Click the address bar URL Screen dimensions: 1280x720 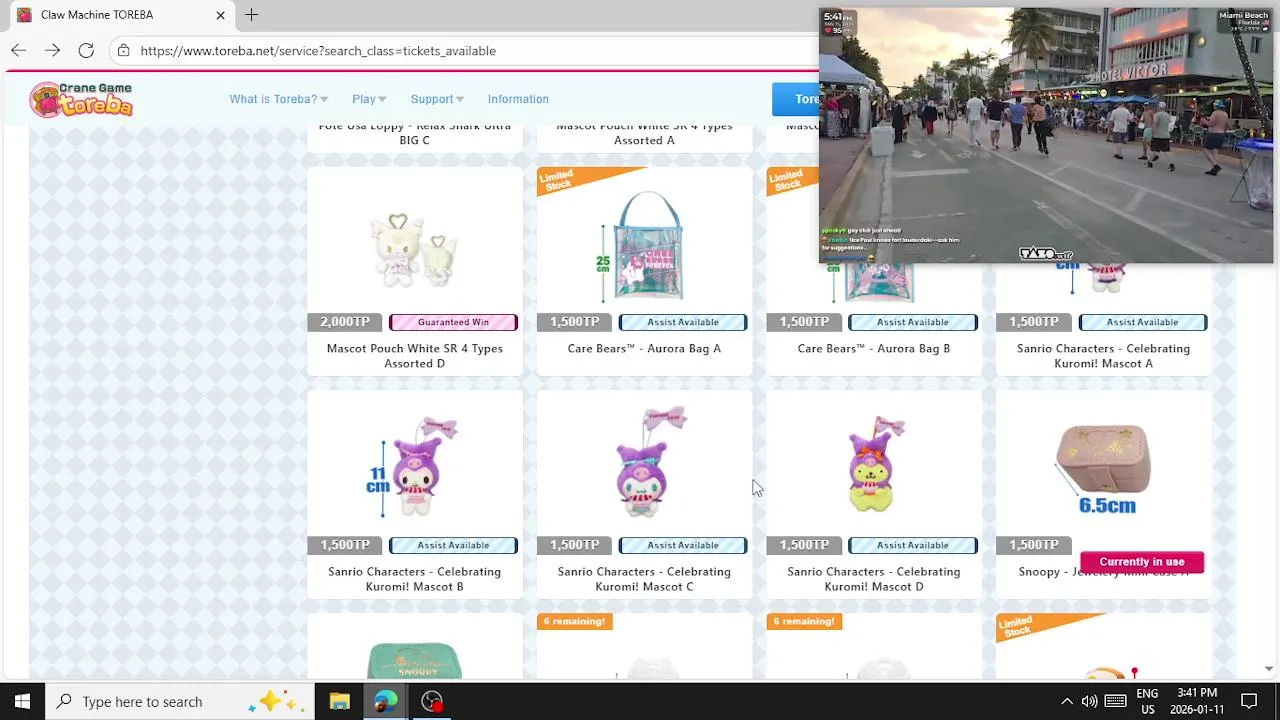318,50
